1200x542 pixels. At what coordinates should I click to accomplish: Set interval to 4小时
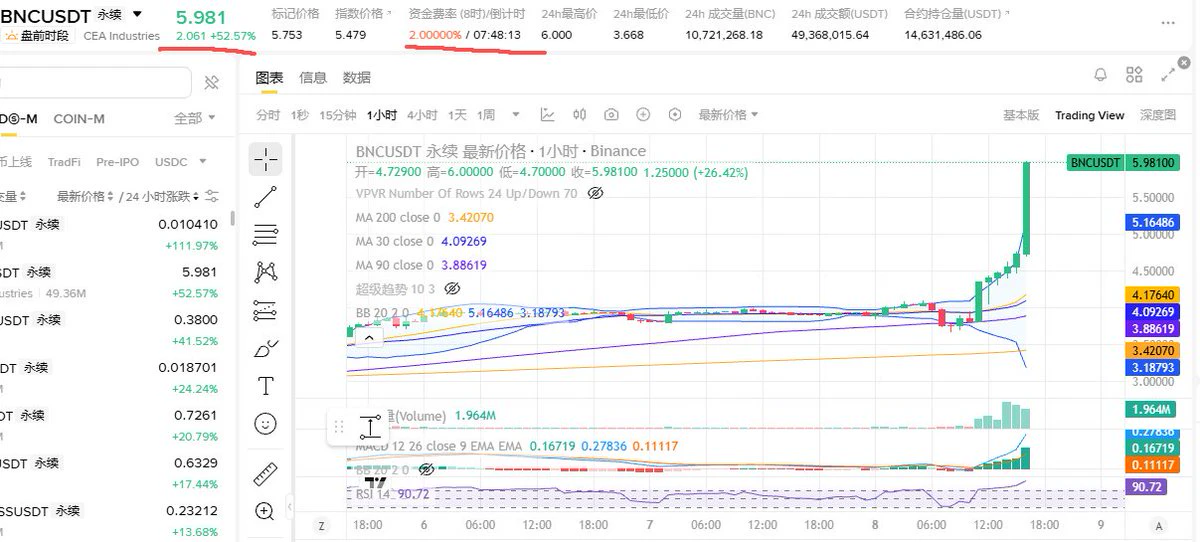pos(422,115)
